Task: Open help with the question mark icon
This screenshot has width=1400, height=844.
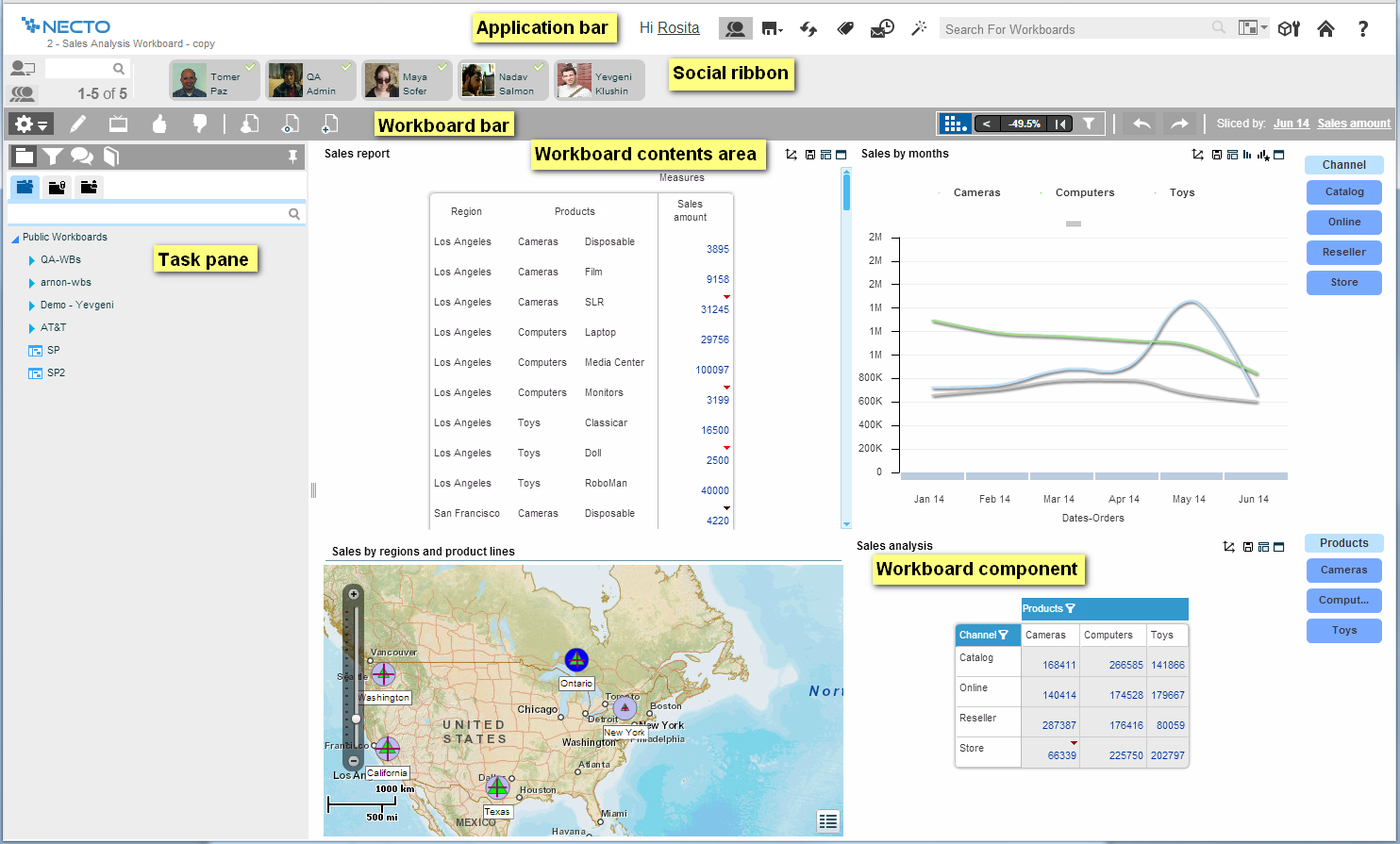Action: (x=1363, y=29)
